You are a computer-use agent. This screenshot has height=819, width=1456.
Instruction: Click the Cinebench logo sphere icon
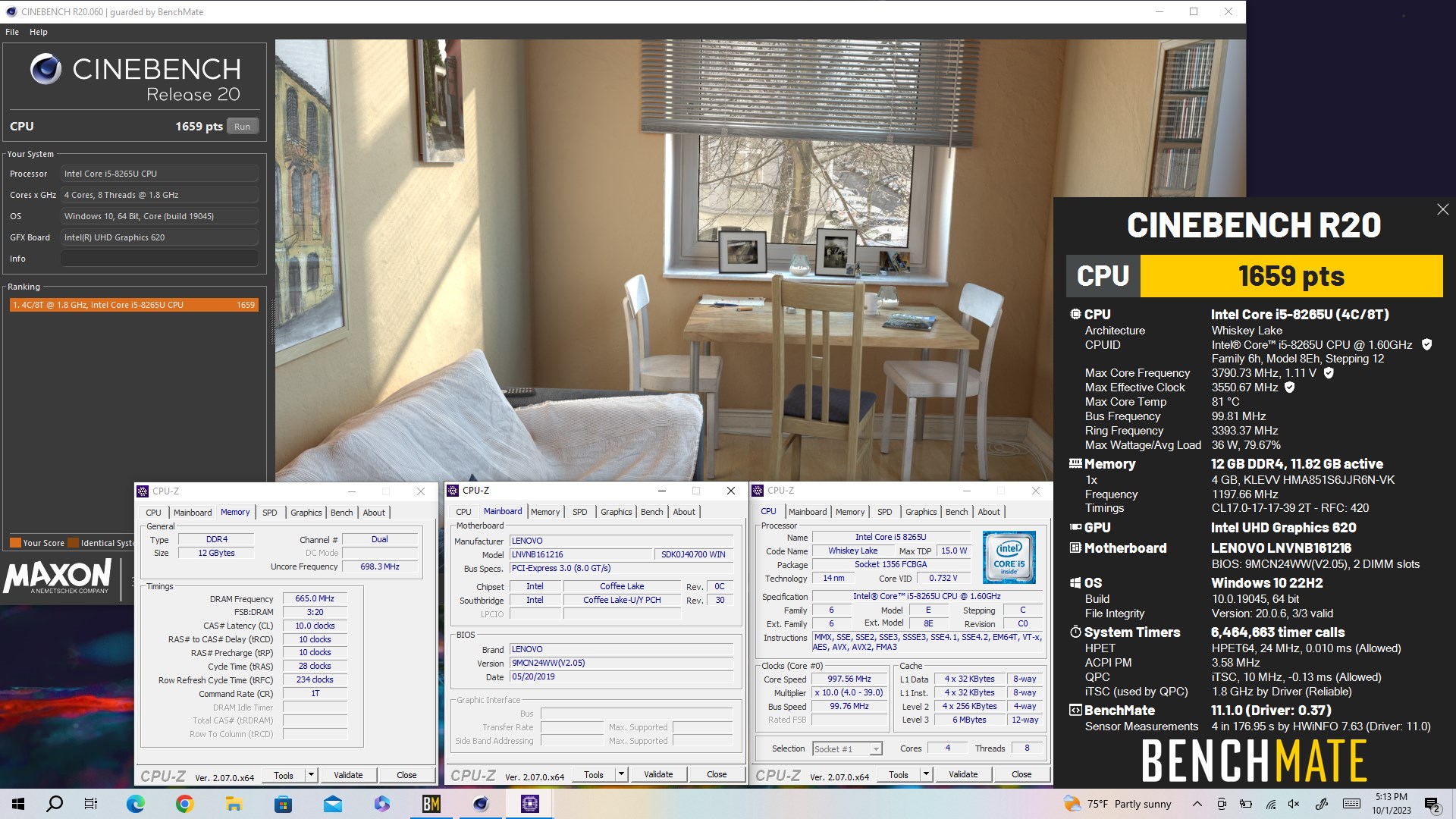coord(45,69)
